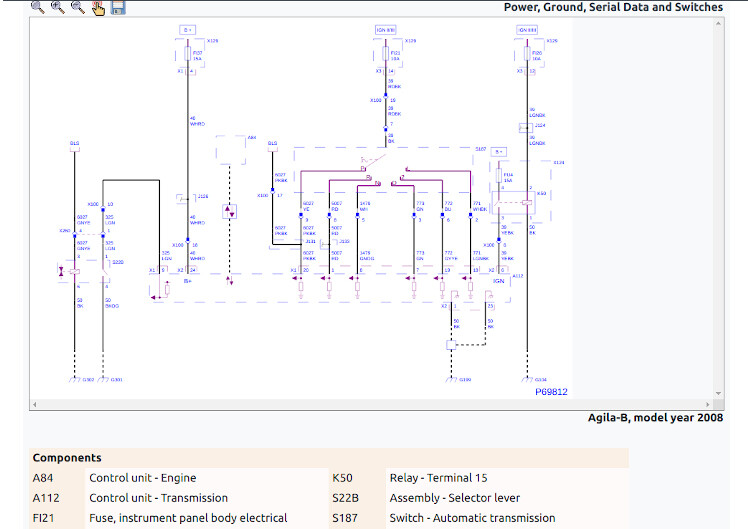Image resolution: width=748 pixels, height=529 pixels.
Task: Select the hand pointer tool
Action: point(98,7)
